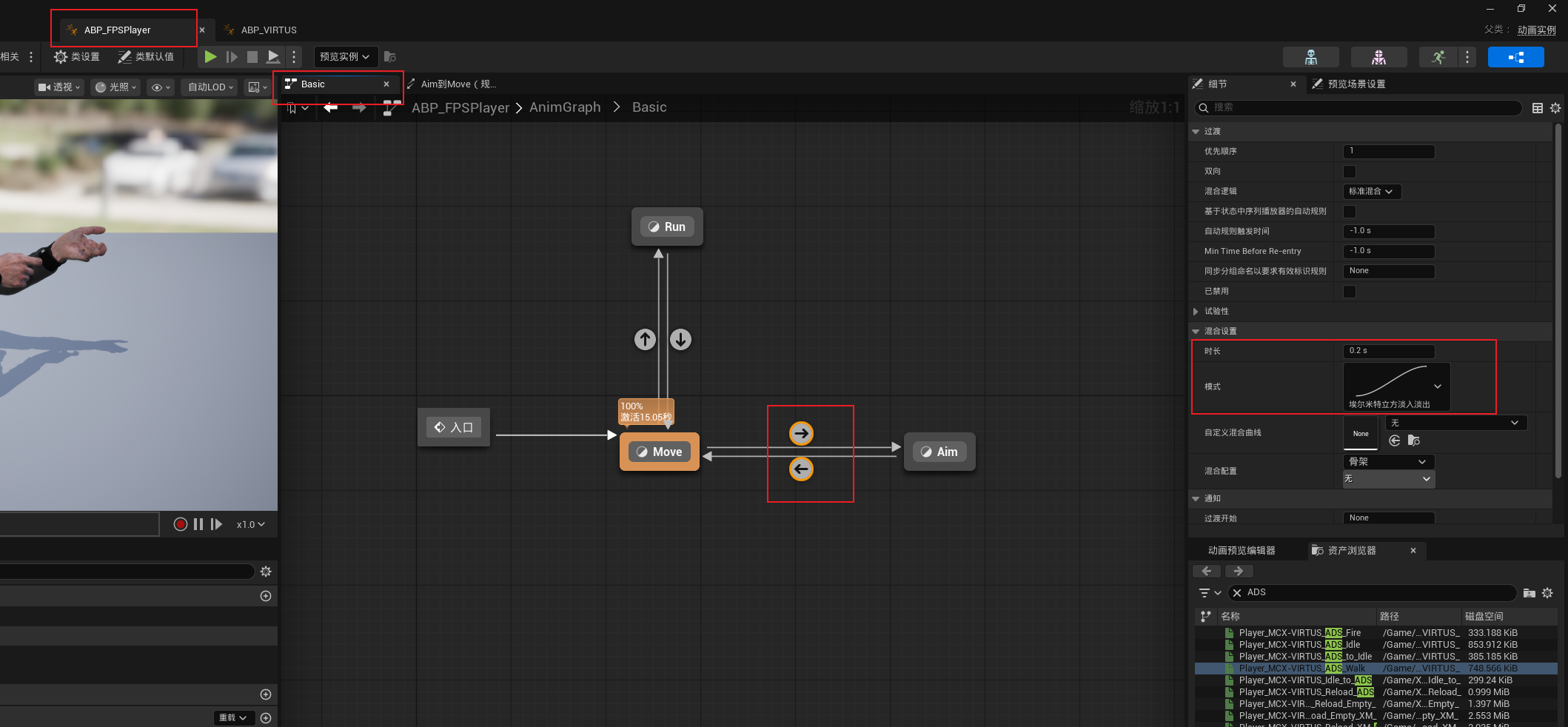The width and height of the screenshot is (1568, 727).
Task: Expand the 试验性 section
Action: pos(1196,311)
